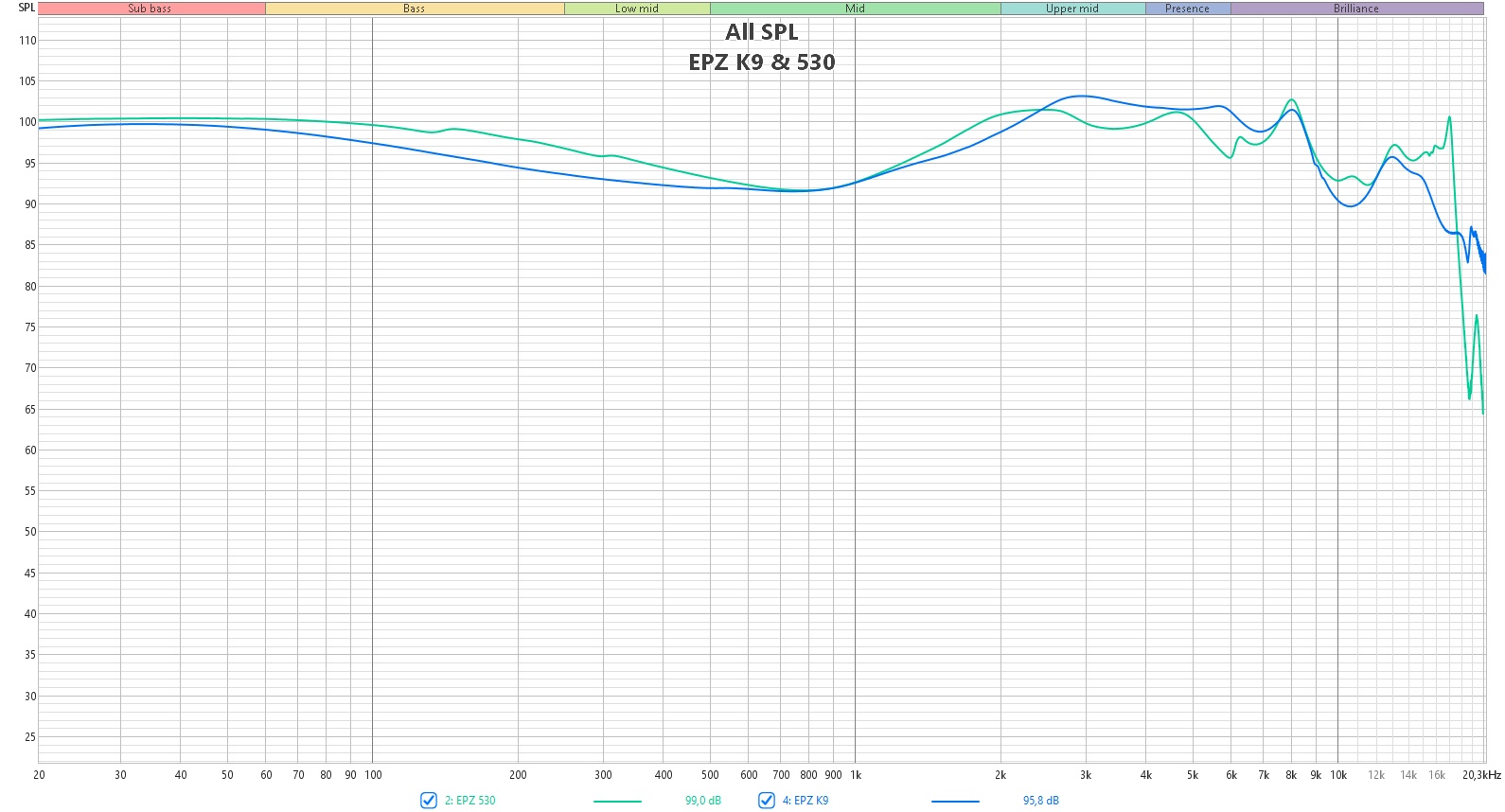
Task: Click the blue EPZ K9 legend line sample
Action: 955,802
